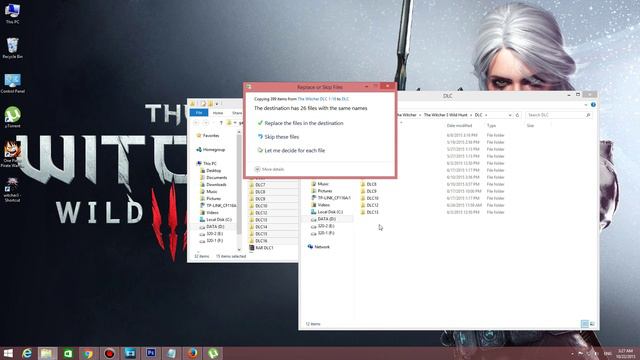Click The Witcher 3 Wild Hunt breadcrumb segment

(x=445, y=115)
